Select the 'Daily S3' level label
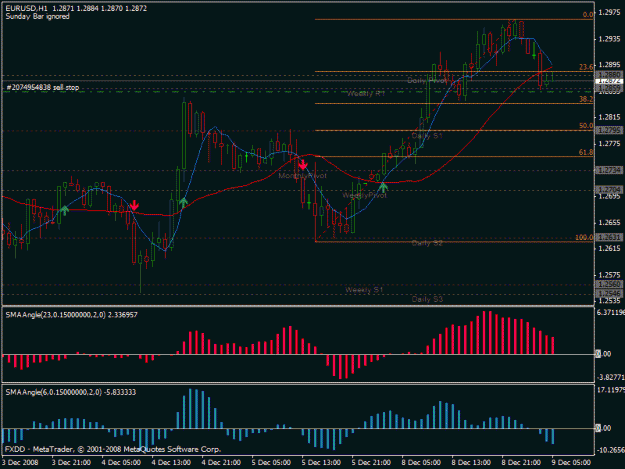Image resolution: width=625 pixels, height=469 pixels. pos(427,299)
